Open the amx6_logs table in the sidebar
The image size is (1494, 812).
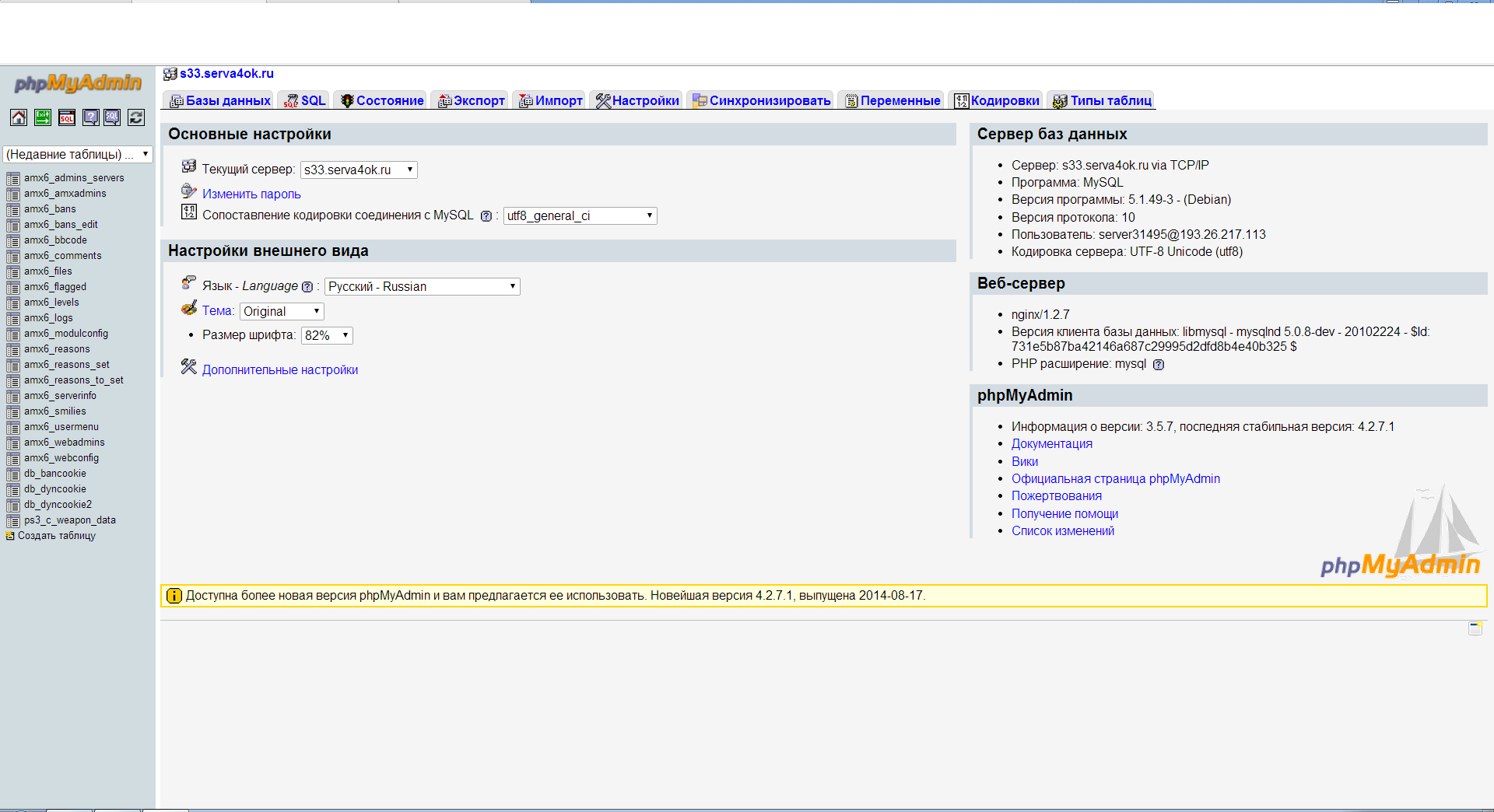click(x=48, y=317)
